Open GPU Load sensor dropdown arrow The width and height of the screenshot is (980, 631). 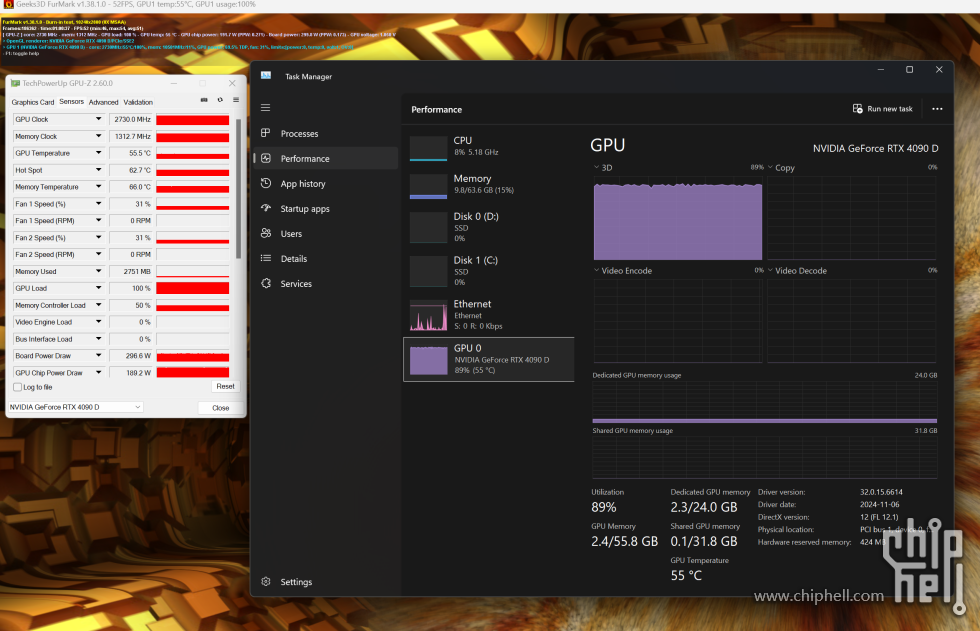pos(98,288)
